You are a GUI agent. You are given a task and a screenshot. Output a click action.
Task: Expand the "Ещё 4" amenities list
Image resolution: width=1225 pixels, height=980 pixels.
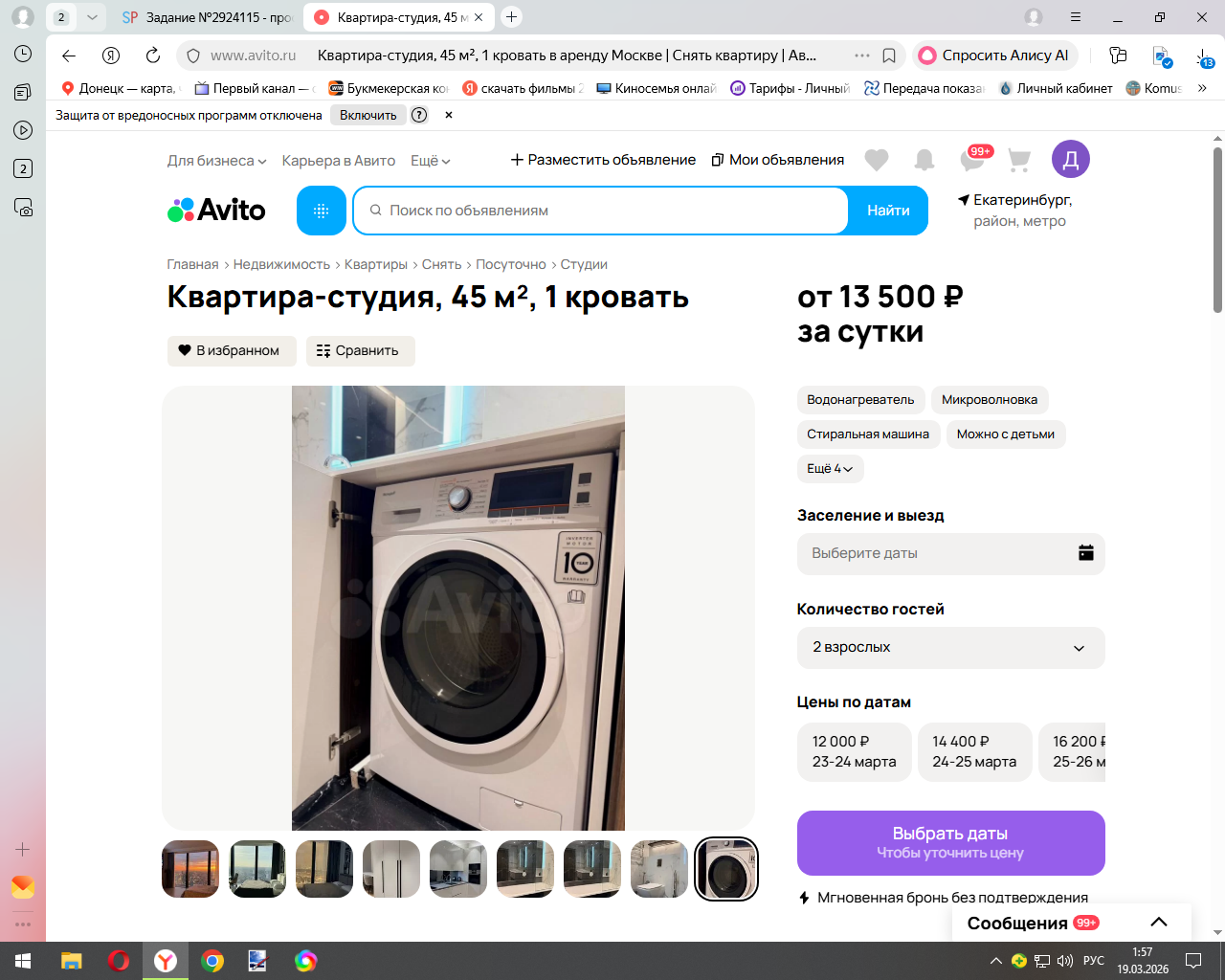coord(830,469)
